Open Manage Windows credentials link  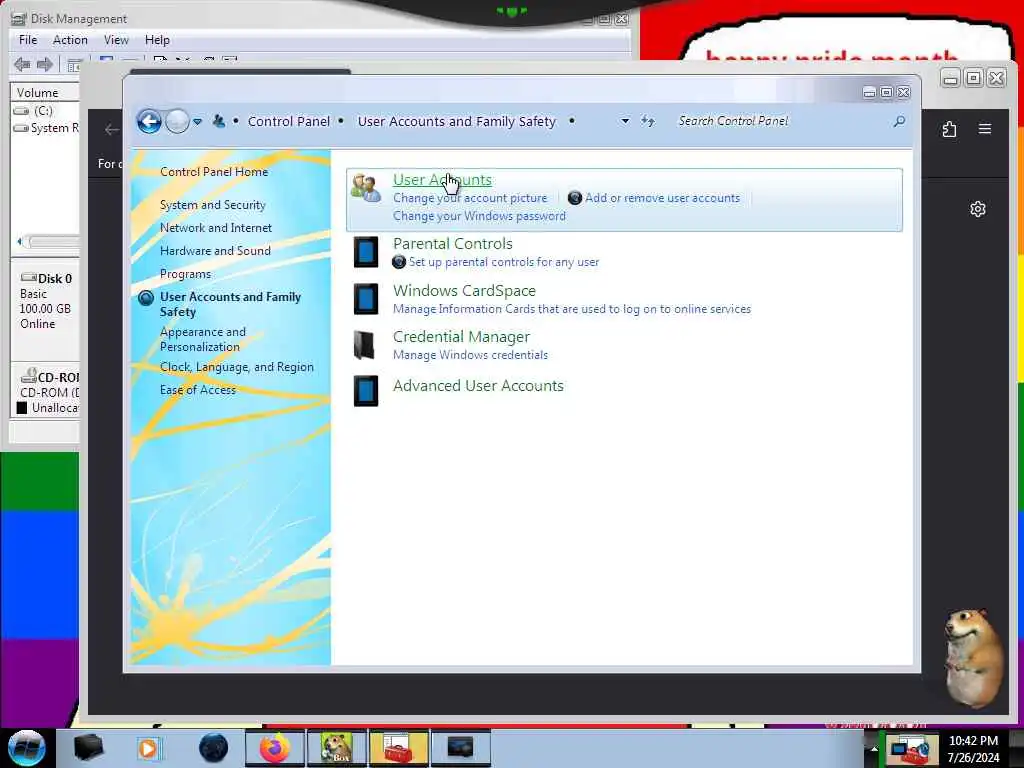[x=470, y=355]
